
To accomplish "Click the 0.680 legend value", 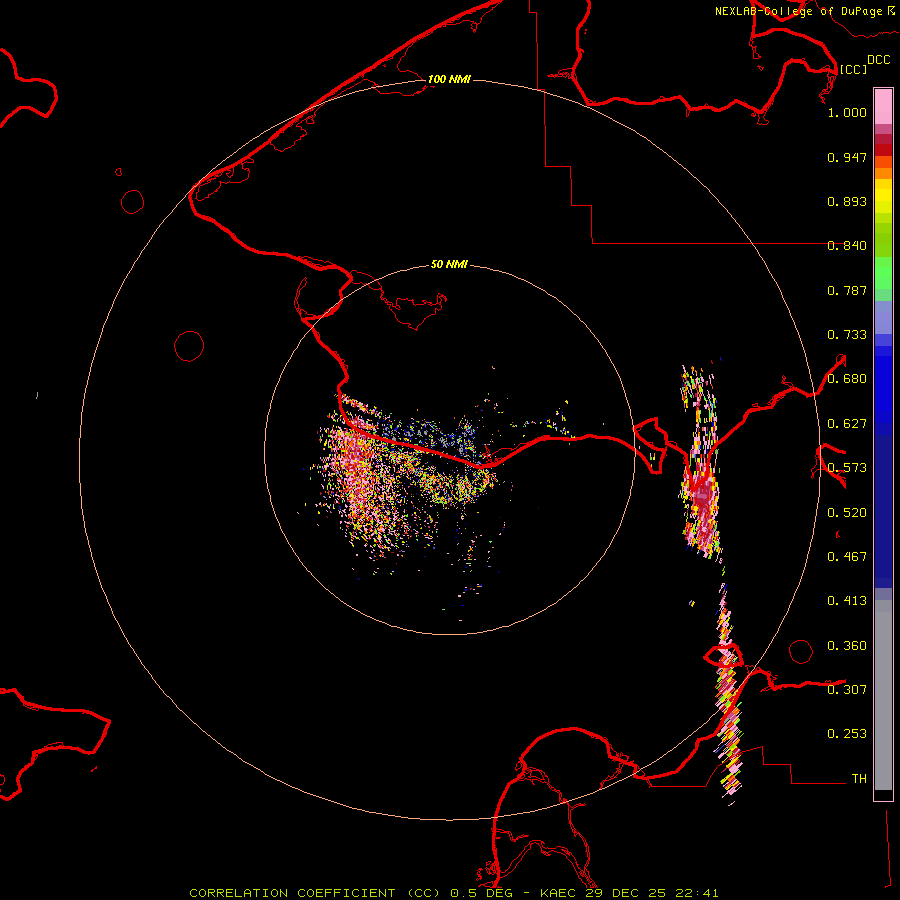I will click(x=847, y=379).
